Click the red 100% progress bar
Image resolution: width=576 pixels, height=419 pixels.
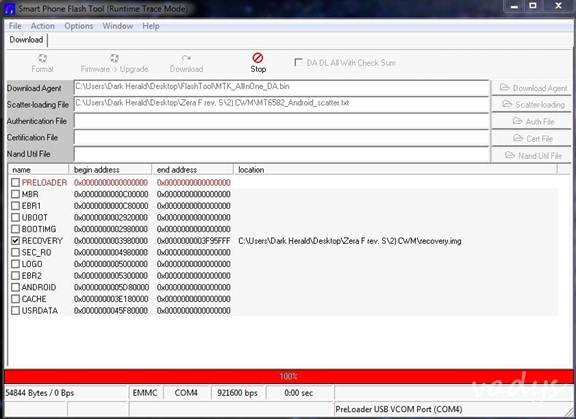click(x=288, y=376)
